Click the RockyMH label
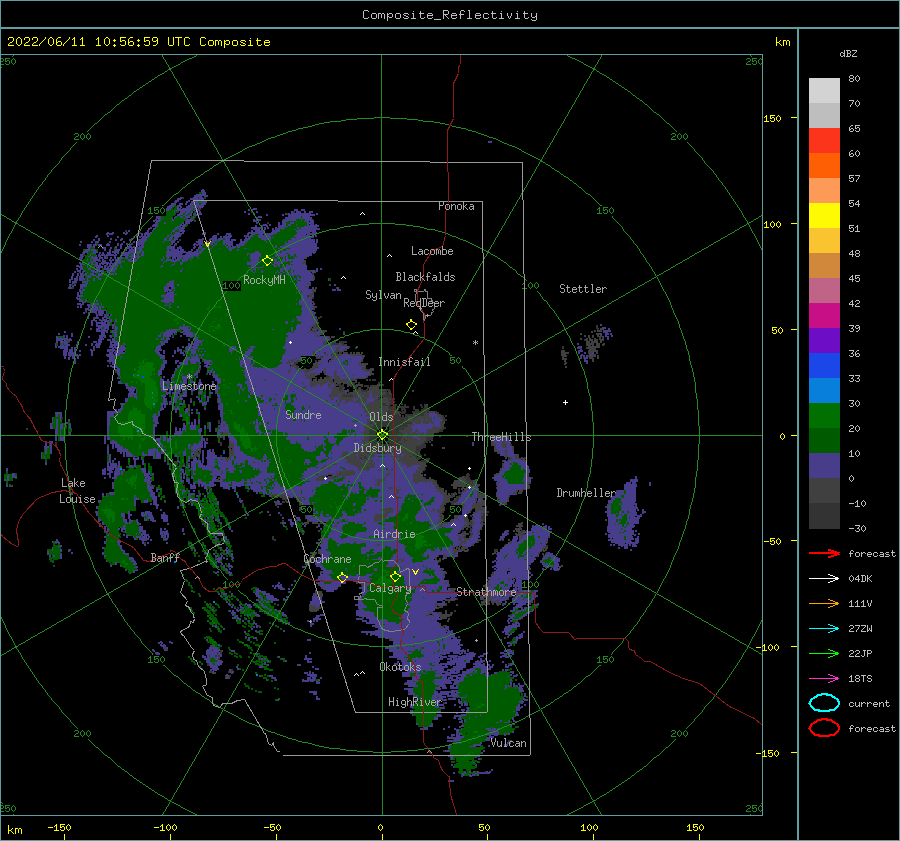900x841 pixels. (x=264, y=280)
